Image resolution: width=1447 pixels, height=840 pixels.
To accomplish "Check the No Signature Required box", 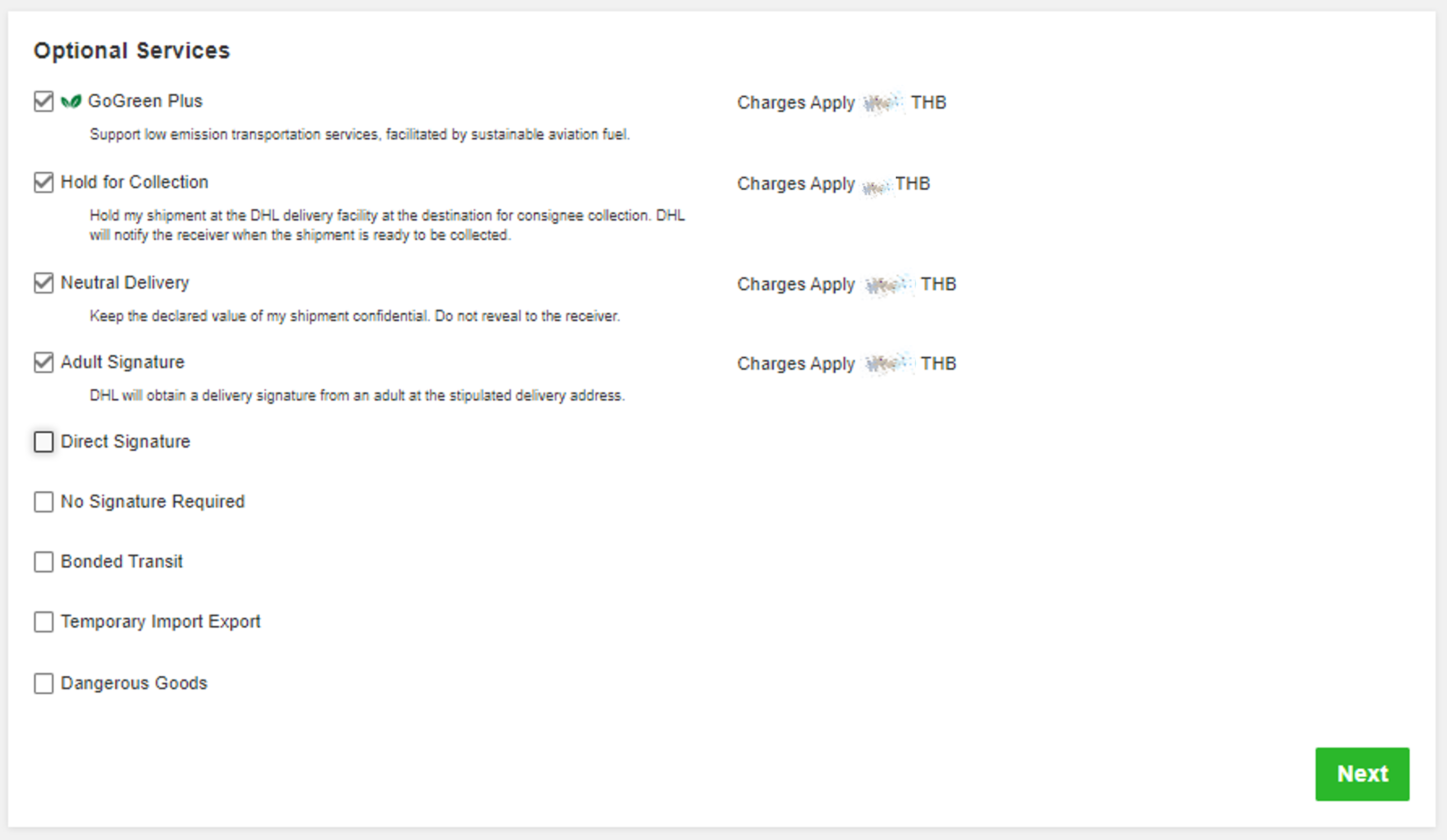I will pyautogui.click(x=43, y=502).
